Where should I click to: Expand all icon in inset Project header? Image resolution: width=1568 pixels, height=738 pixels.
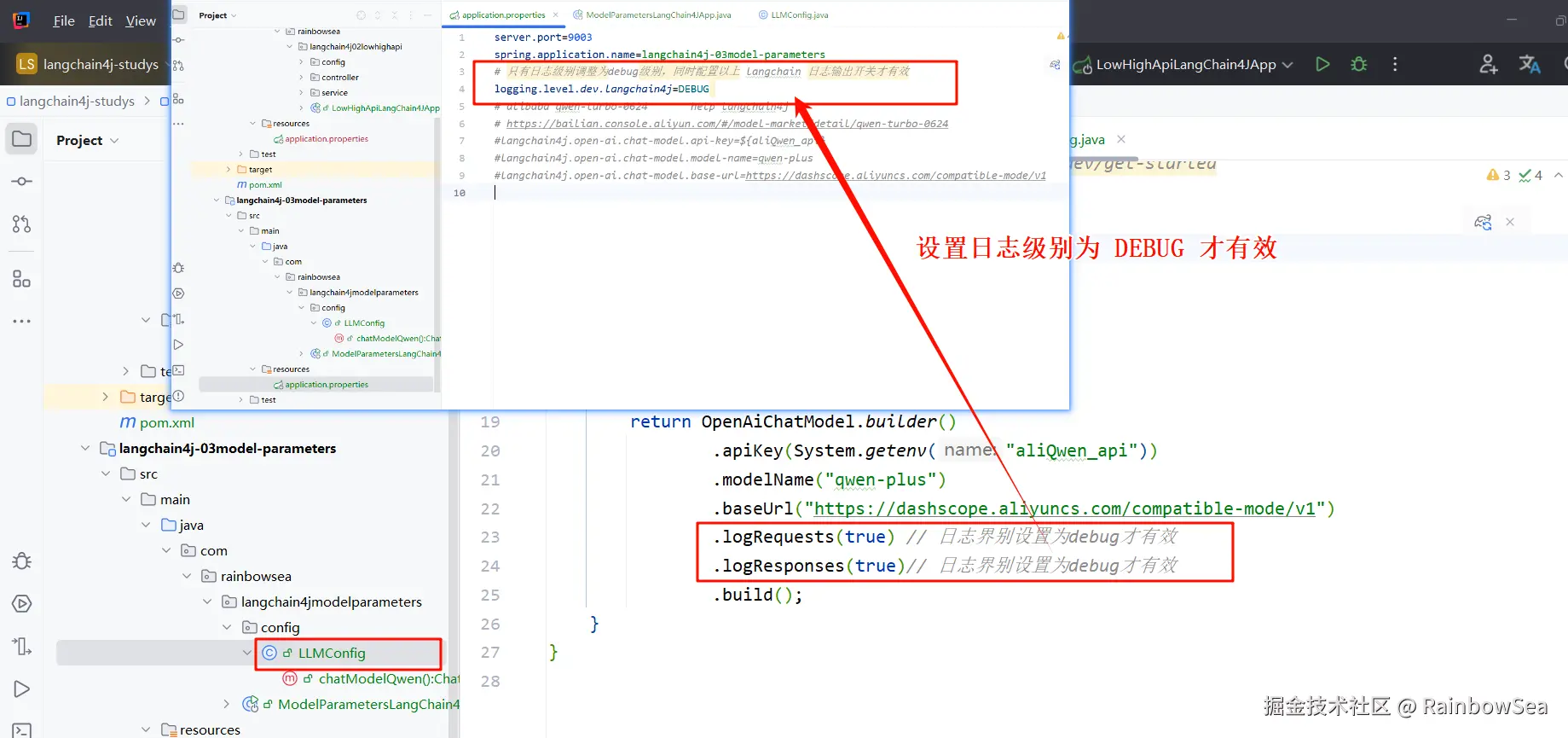tap(378, 15)
